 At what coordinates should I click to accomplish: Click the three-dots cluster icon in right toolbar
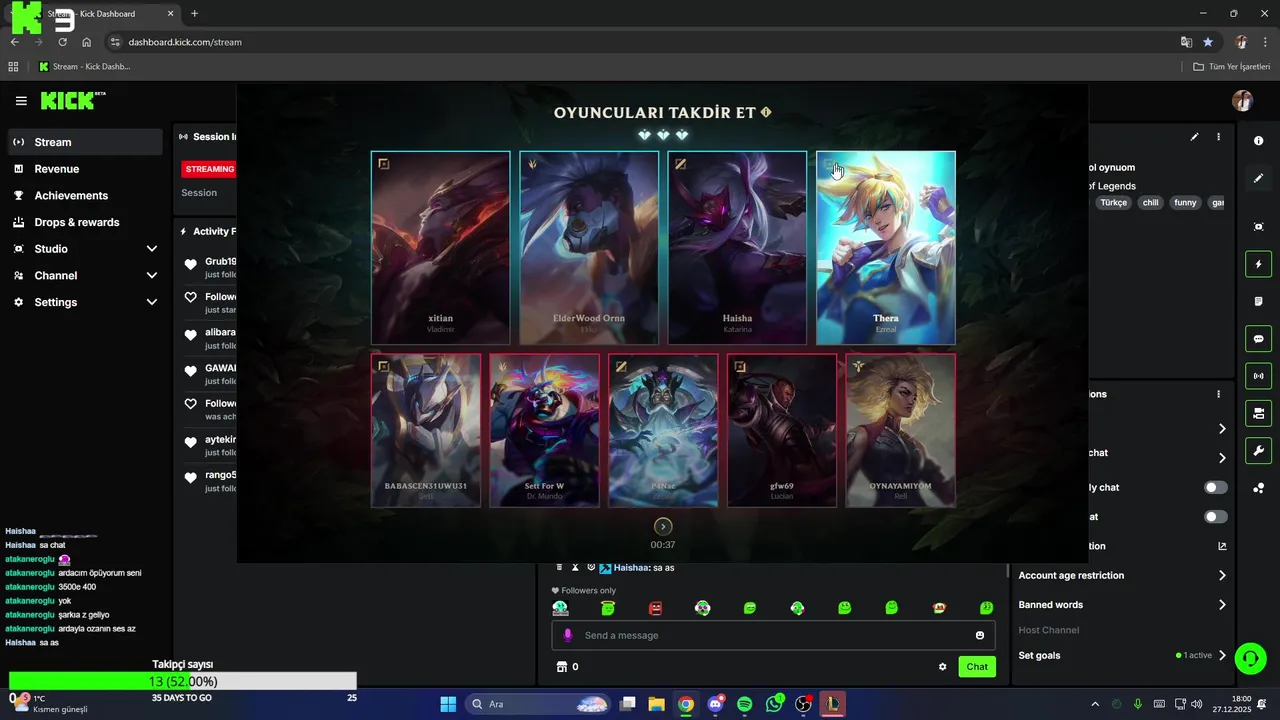tap(1259, 488)
